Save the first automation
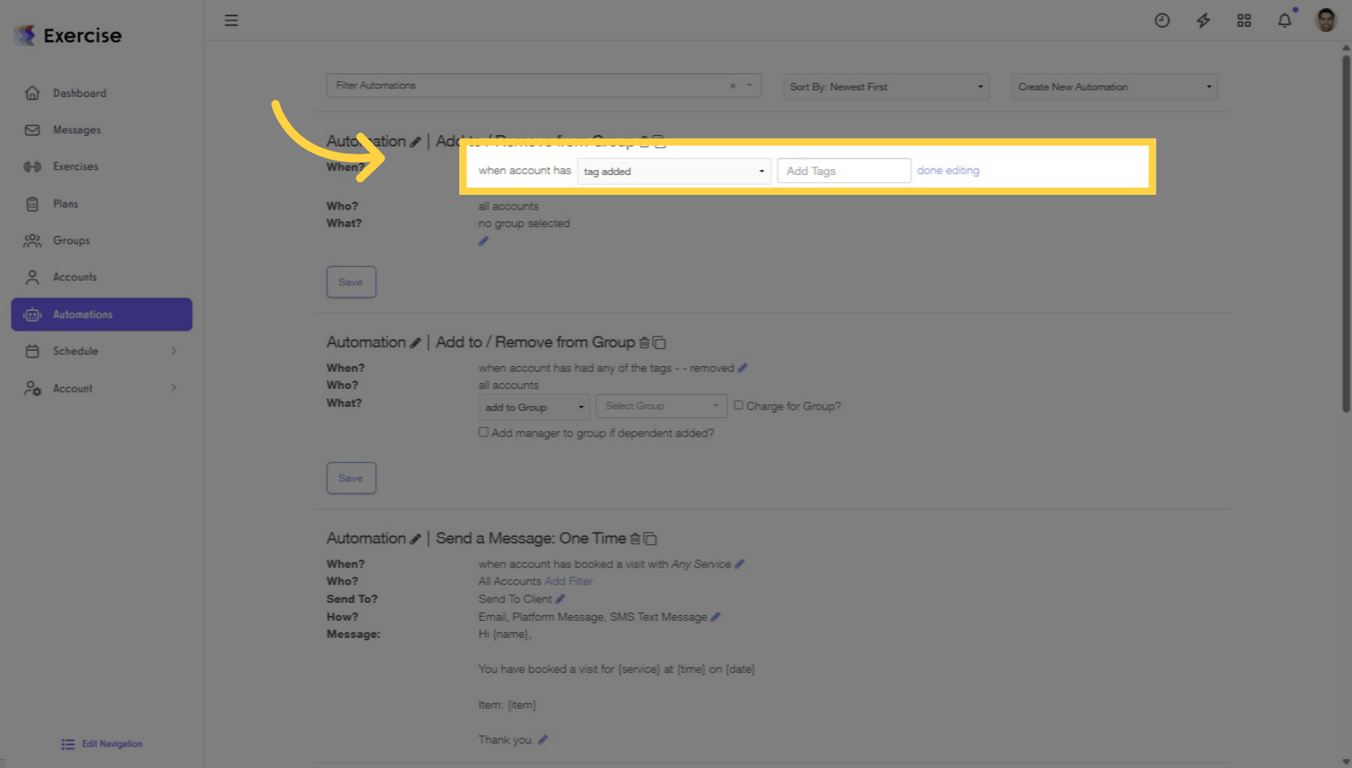Viewport: 1352px width, 768px height. [x=351, y=281]
